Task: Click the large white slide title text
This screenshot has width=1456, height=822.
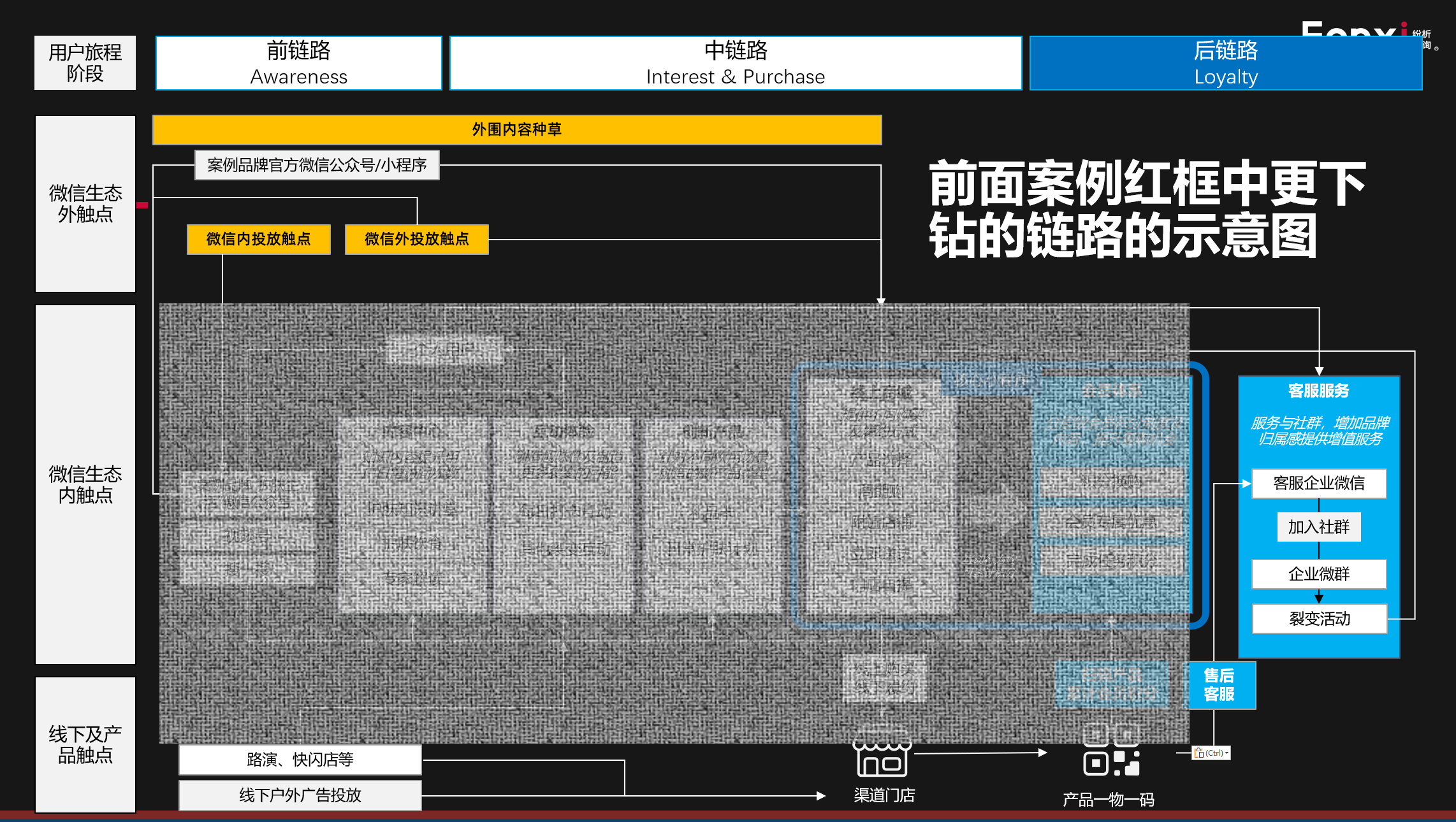Action: pos(1146,209)
